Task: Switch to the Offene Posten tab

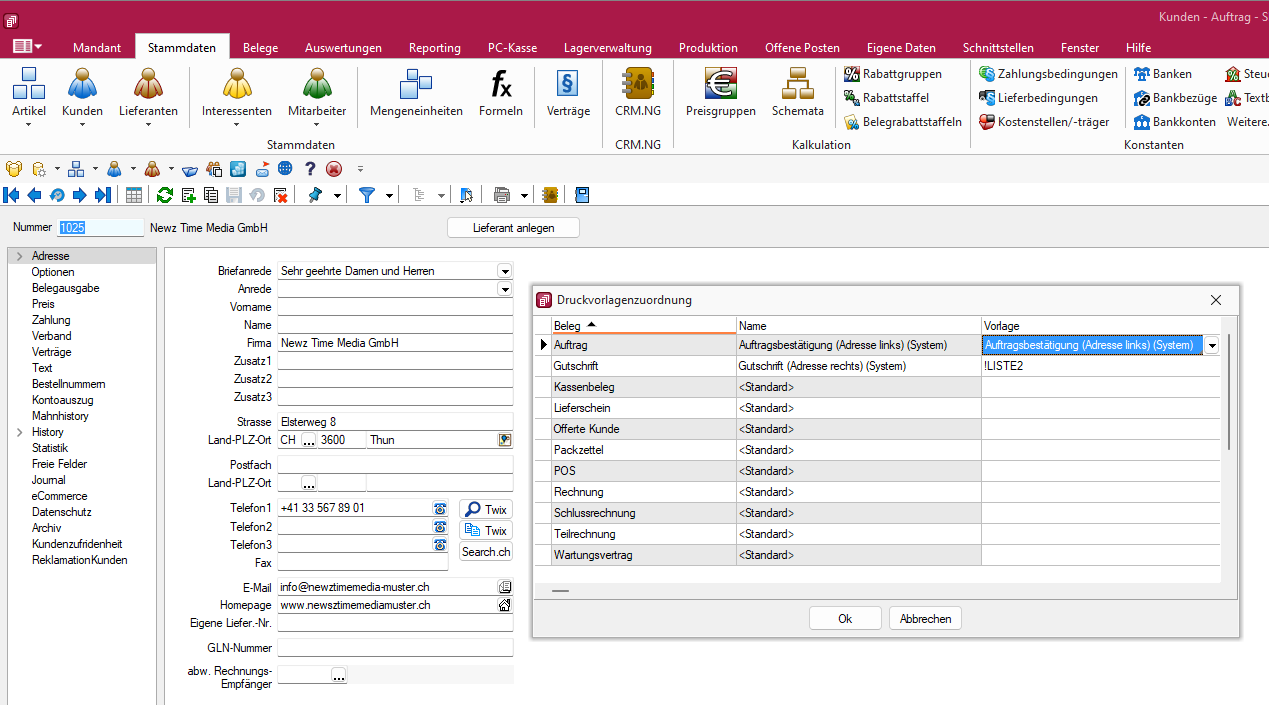Action: pos(803,47)
